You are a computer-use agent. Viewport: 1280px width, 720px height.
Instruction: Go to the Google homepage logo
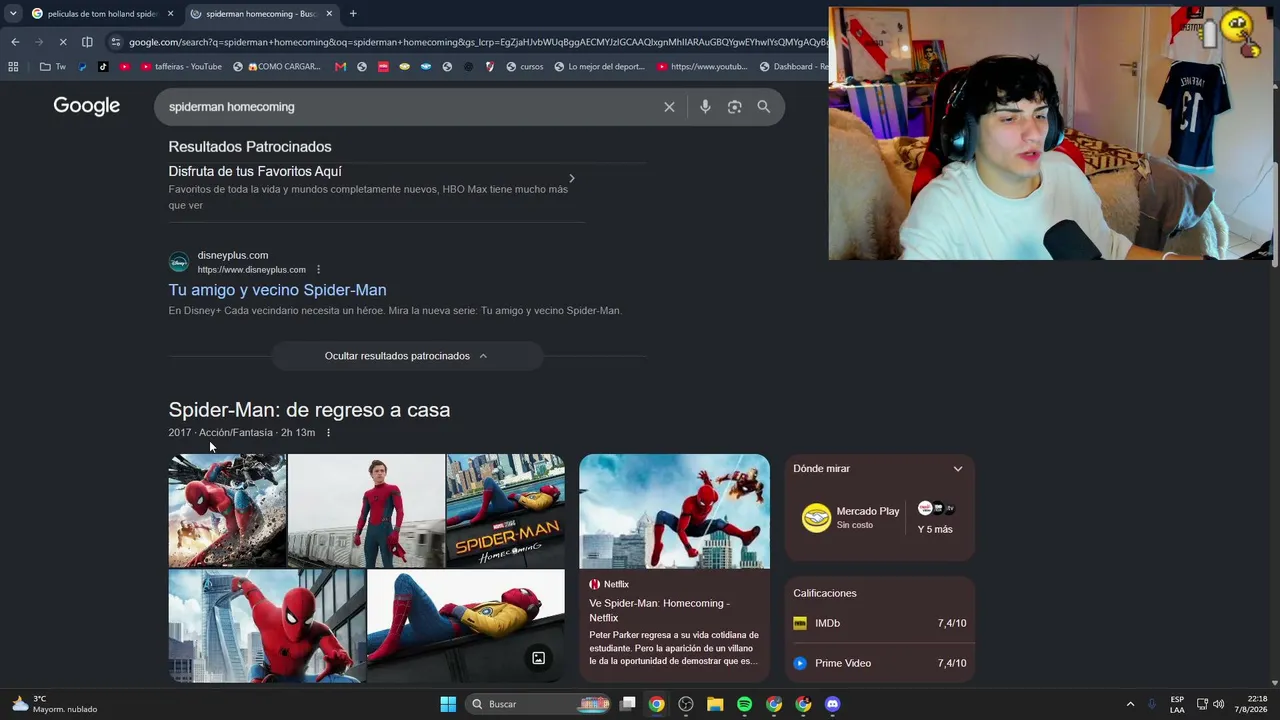click(x=87, y=106)
